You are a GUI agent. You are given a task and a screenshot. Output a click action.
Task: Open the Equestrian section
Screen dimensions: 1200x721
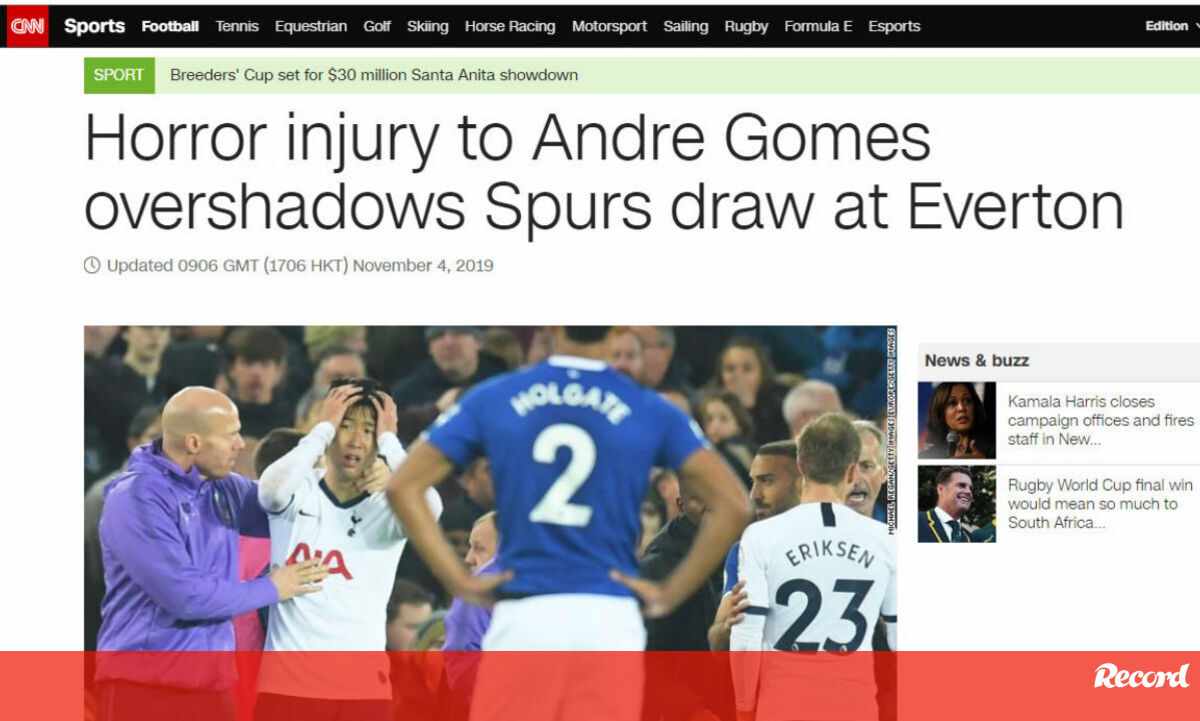[311, 27]
